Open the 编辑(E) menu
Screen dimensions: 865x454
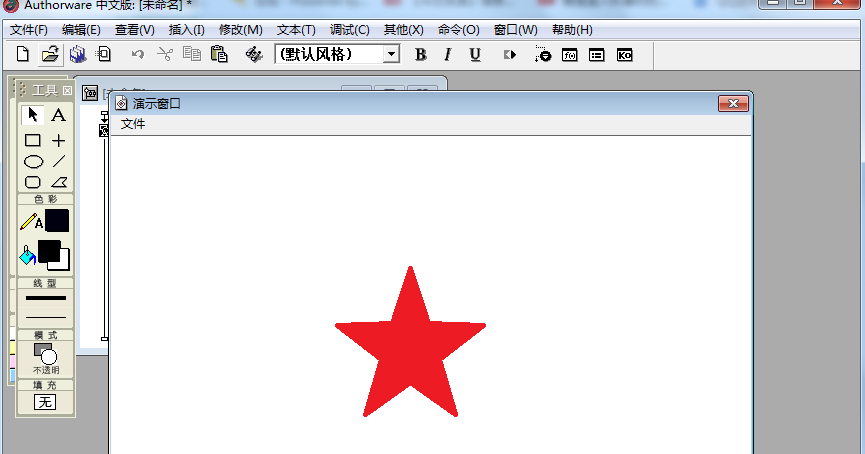[81, 30]
